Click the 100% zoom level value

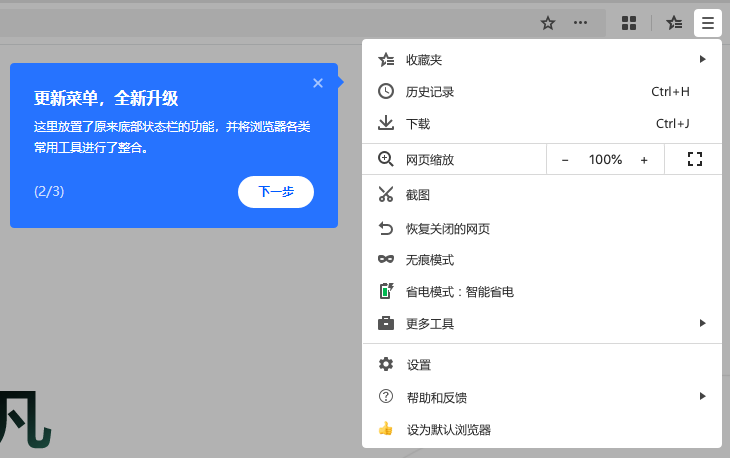(605, 160)
